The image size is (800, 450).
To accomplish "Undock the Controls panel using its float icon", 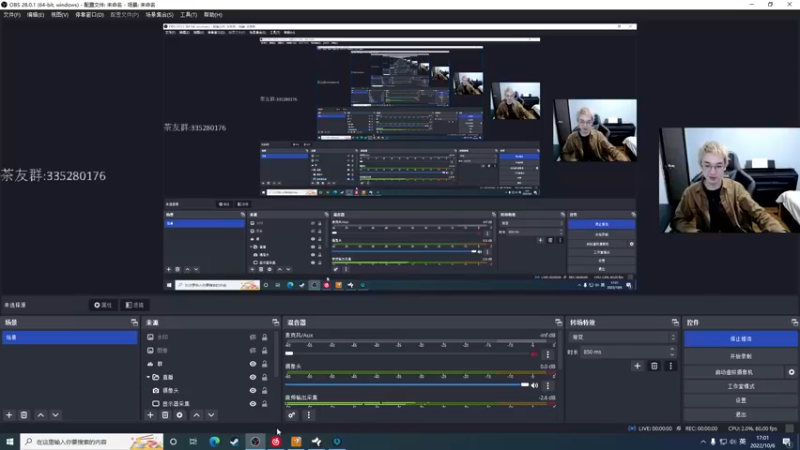I will pyautogui.click(x=794, y=322).
